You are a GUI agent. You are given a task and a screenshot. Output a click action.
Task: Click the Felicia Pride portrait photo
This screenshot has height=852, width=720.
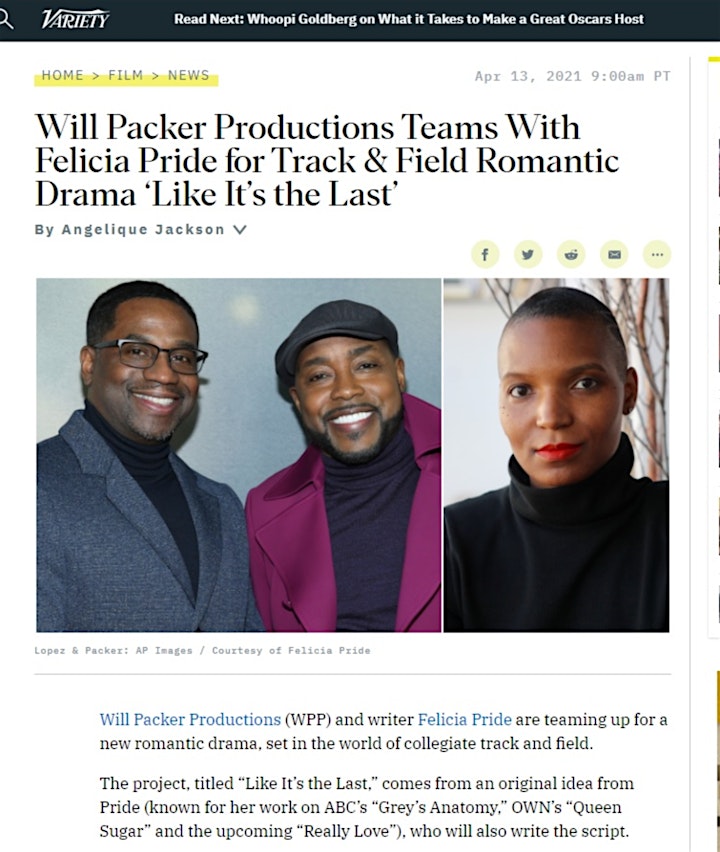[556, 455]
